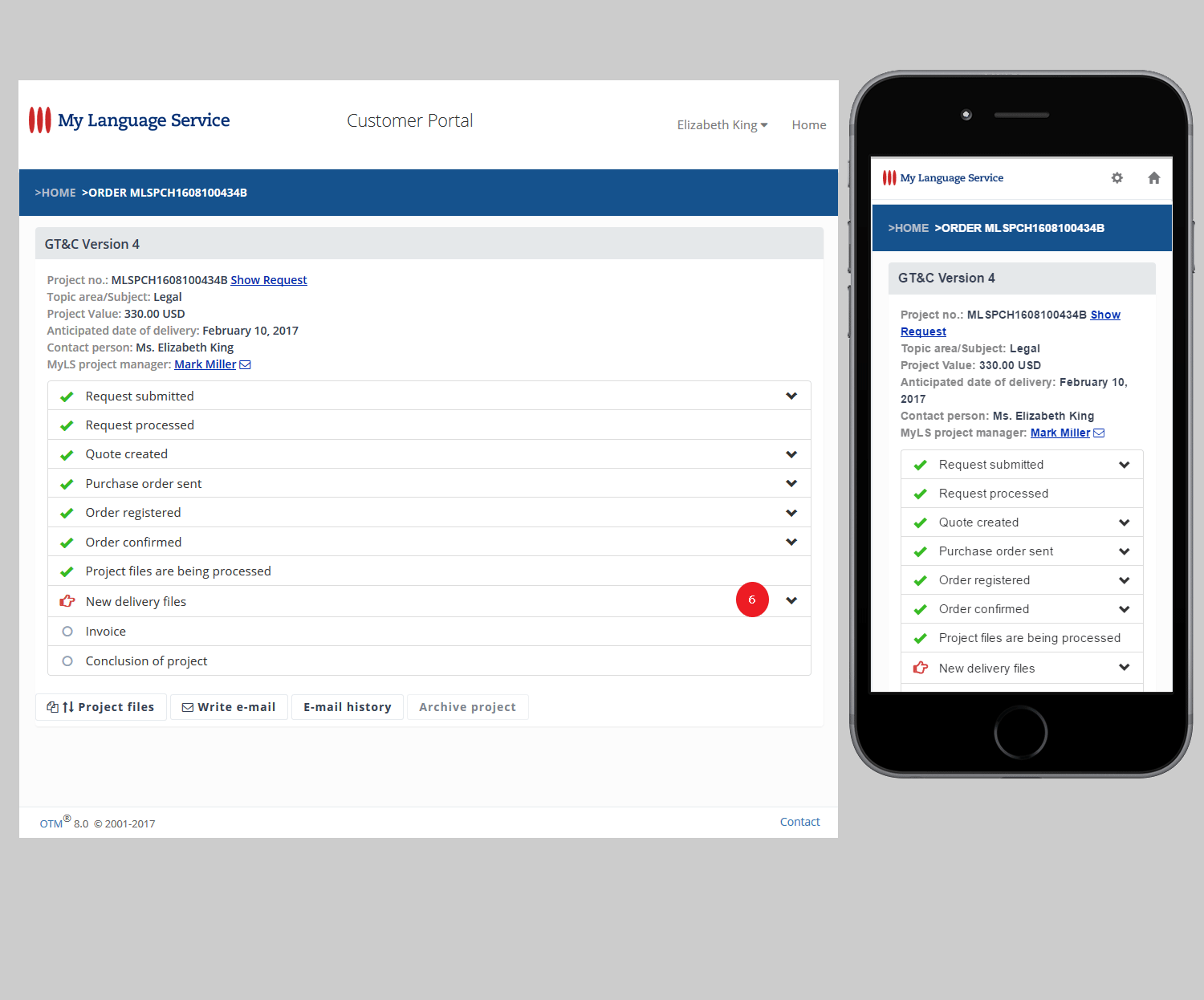Click the Contact link in footer
Screen dimensions: 1204x1000
click(799, 822)
